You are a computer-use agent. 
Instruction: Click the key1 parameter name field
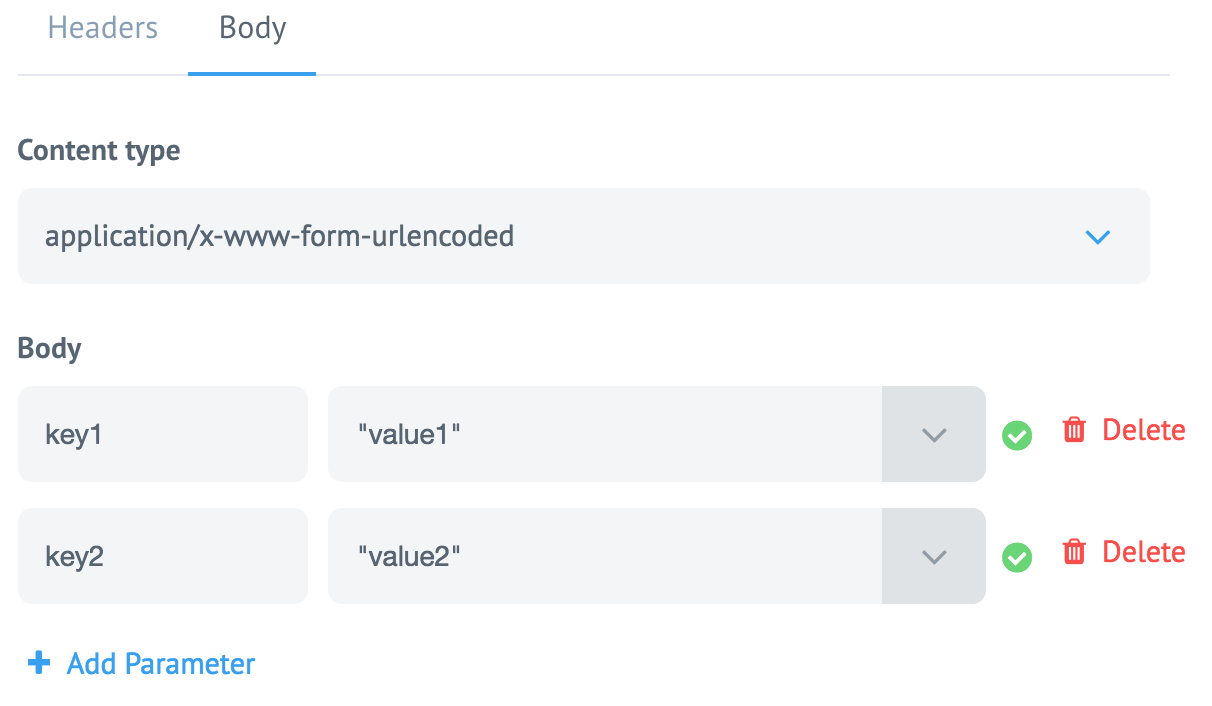163,435
